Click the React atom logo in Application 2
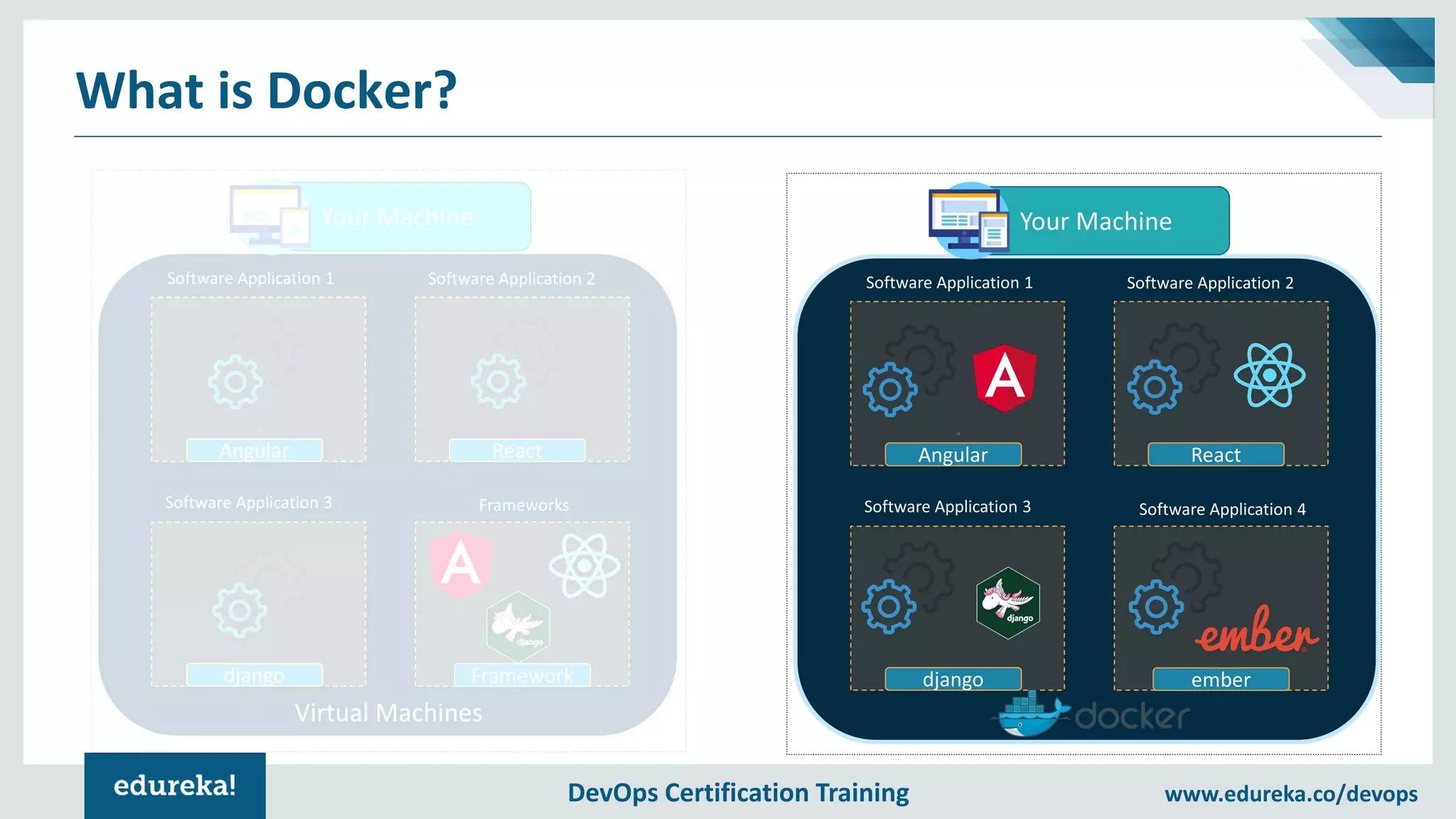This screenshot has width=1456, height=819. 1269,375
